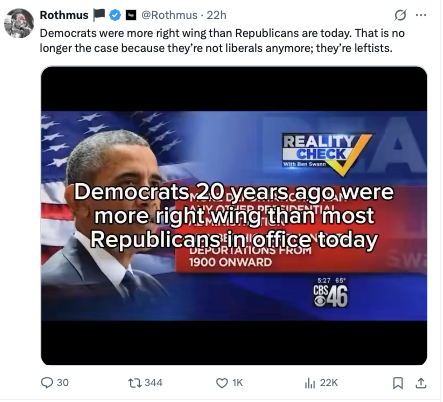The width and height of the screenshot is (443, 402).
Task: Open Rothmus profile picture avatar
Action: 19,23
